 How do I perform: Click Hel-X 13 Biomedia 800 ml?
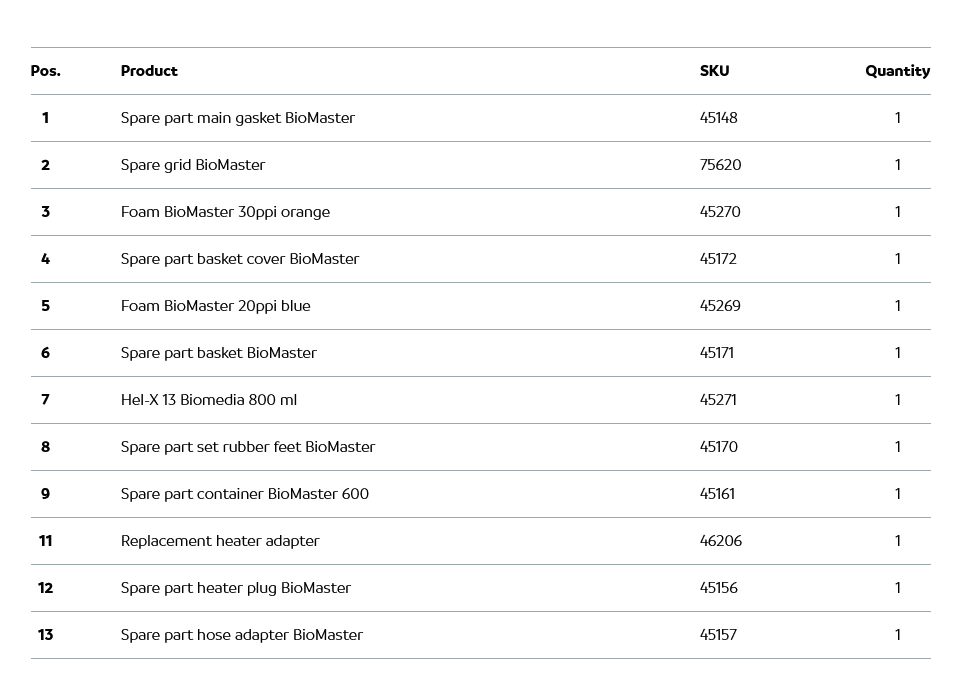pyautogui.click(x=208, y=400)
